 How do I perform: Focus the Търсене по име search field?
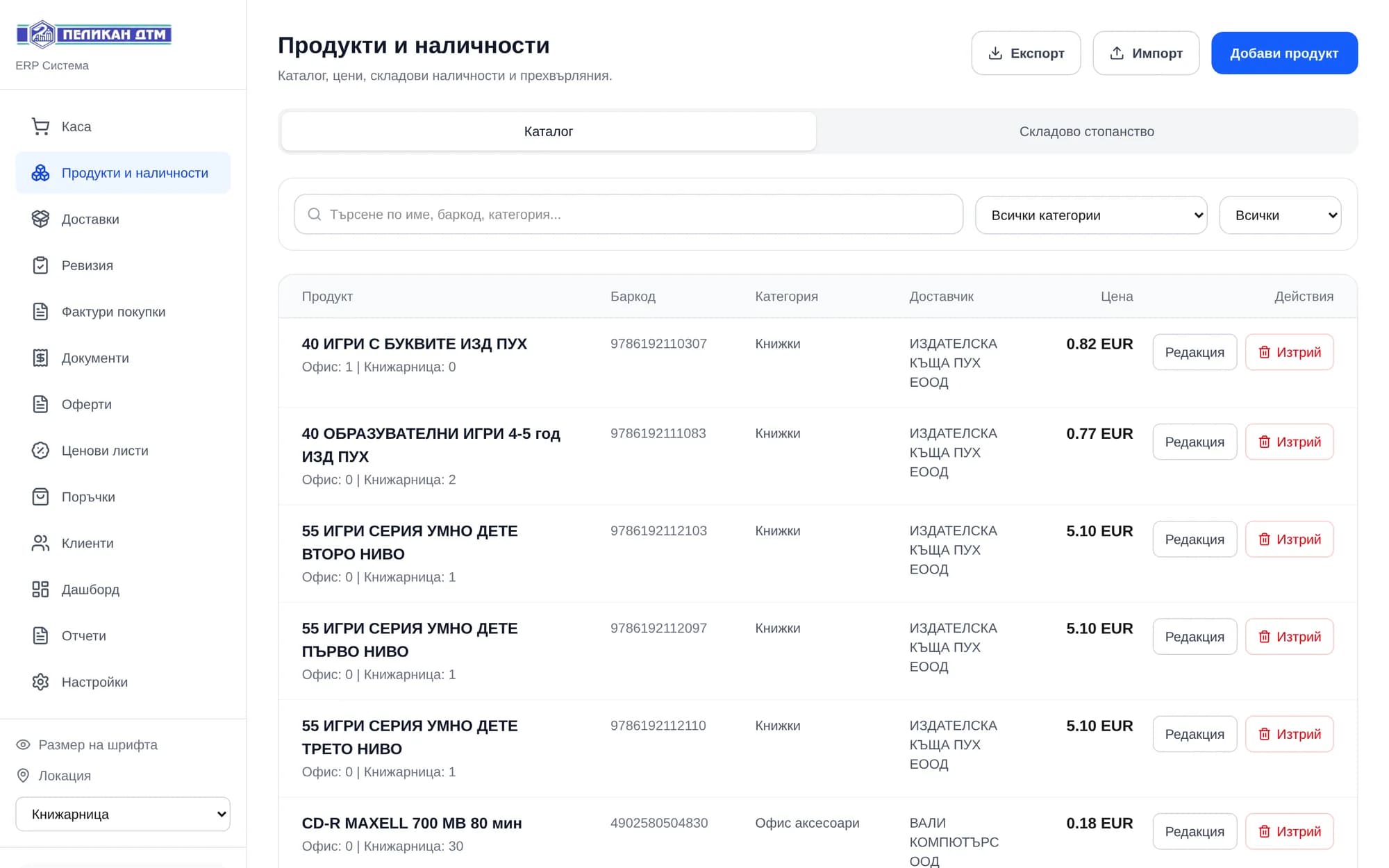pyautogui.click(x=629, y=215)
